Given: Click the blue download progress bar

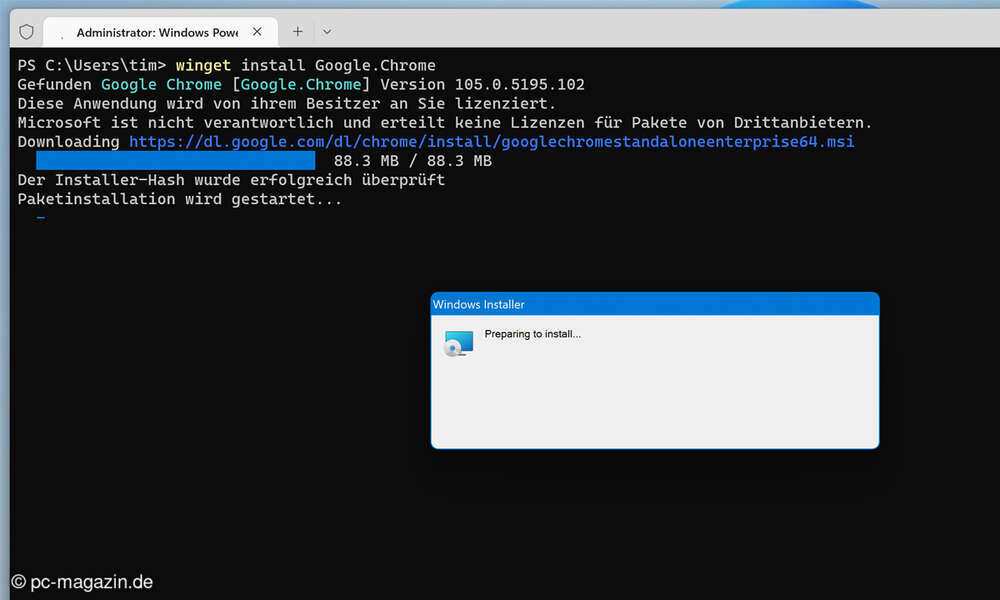Looking at the screenshot, I should 175,161.
